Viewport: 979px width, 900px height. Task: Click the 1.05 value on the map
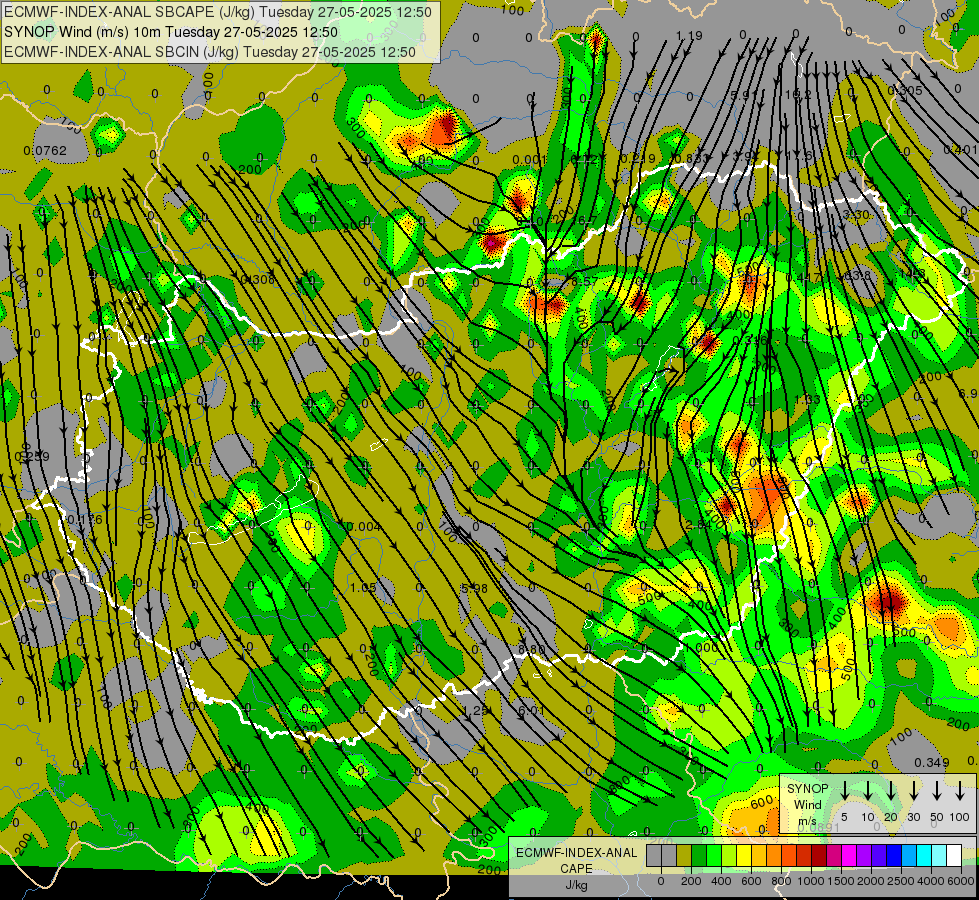pyautogui.click(x=363, y=588)
